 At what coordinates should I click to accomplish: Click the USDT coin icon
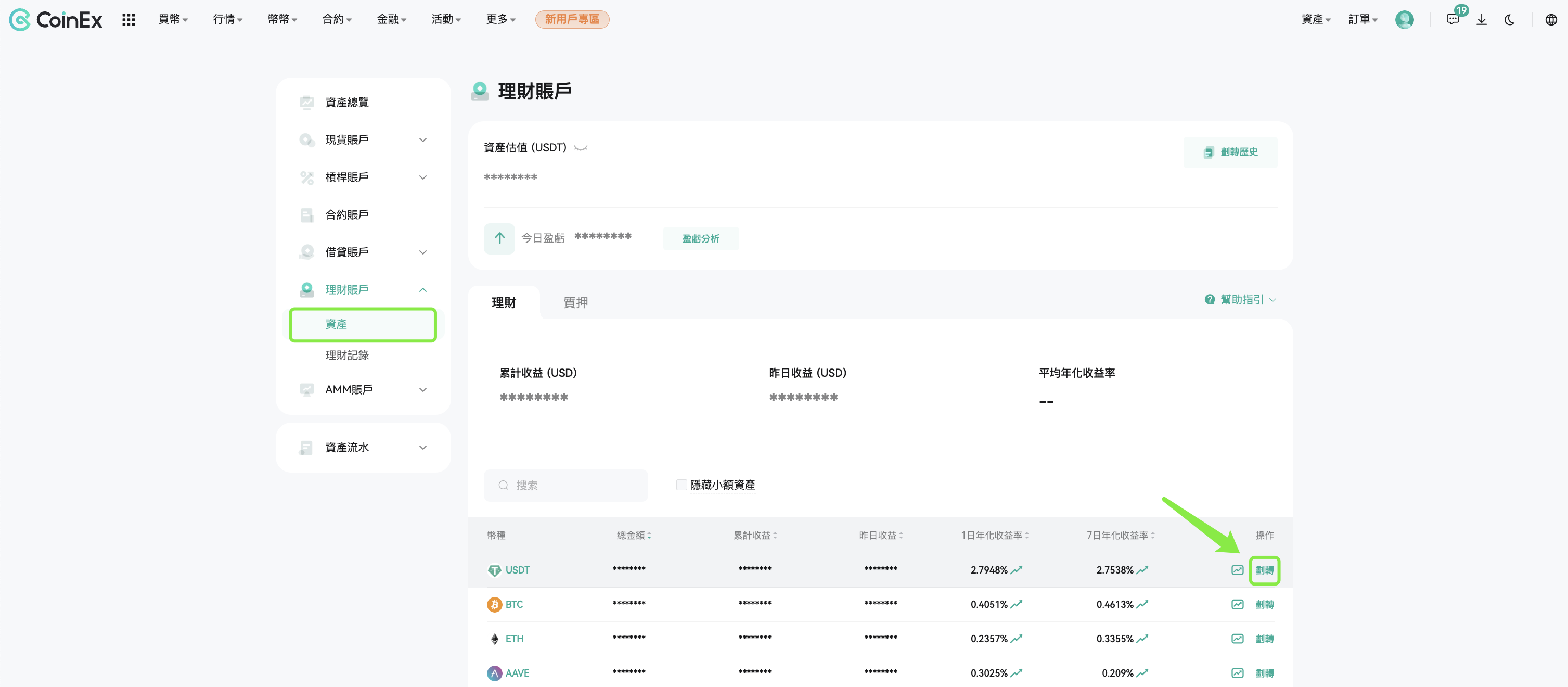[494, 570]
